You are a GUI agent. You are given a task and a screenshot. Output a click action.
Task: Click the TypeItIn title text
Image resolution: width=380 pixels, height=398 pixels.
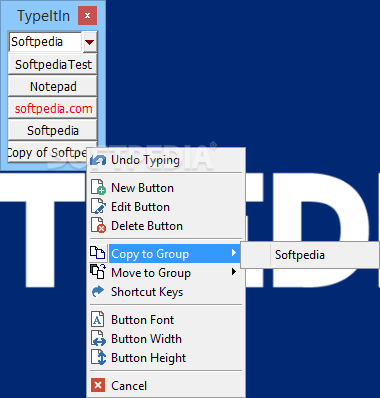click(x=44, y=16)
